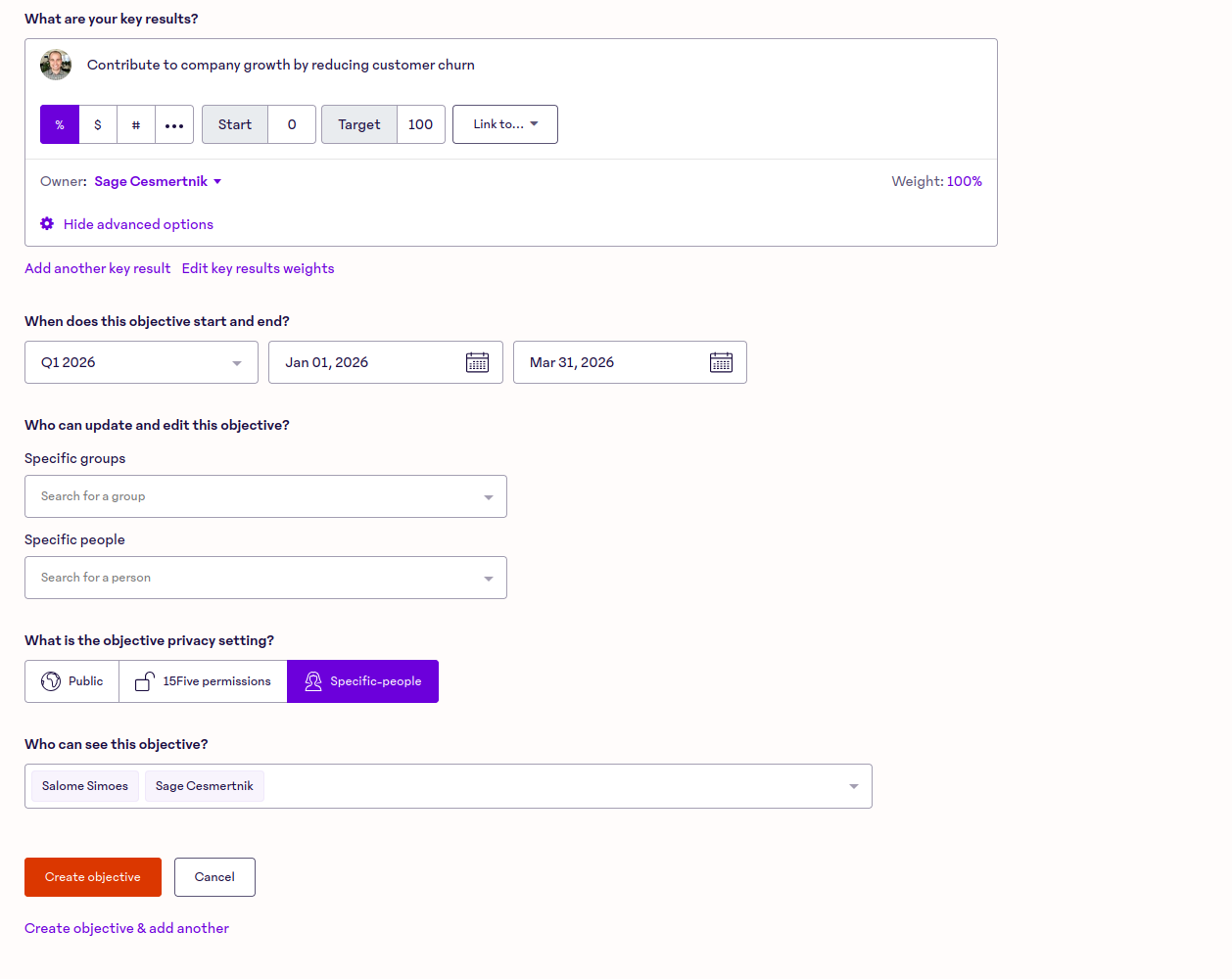Screen dimensions: 1232x979
Task: Click Add another key result link
Action: click(97, 268)
